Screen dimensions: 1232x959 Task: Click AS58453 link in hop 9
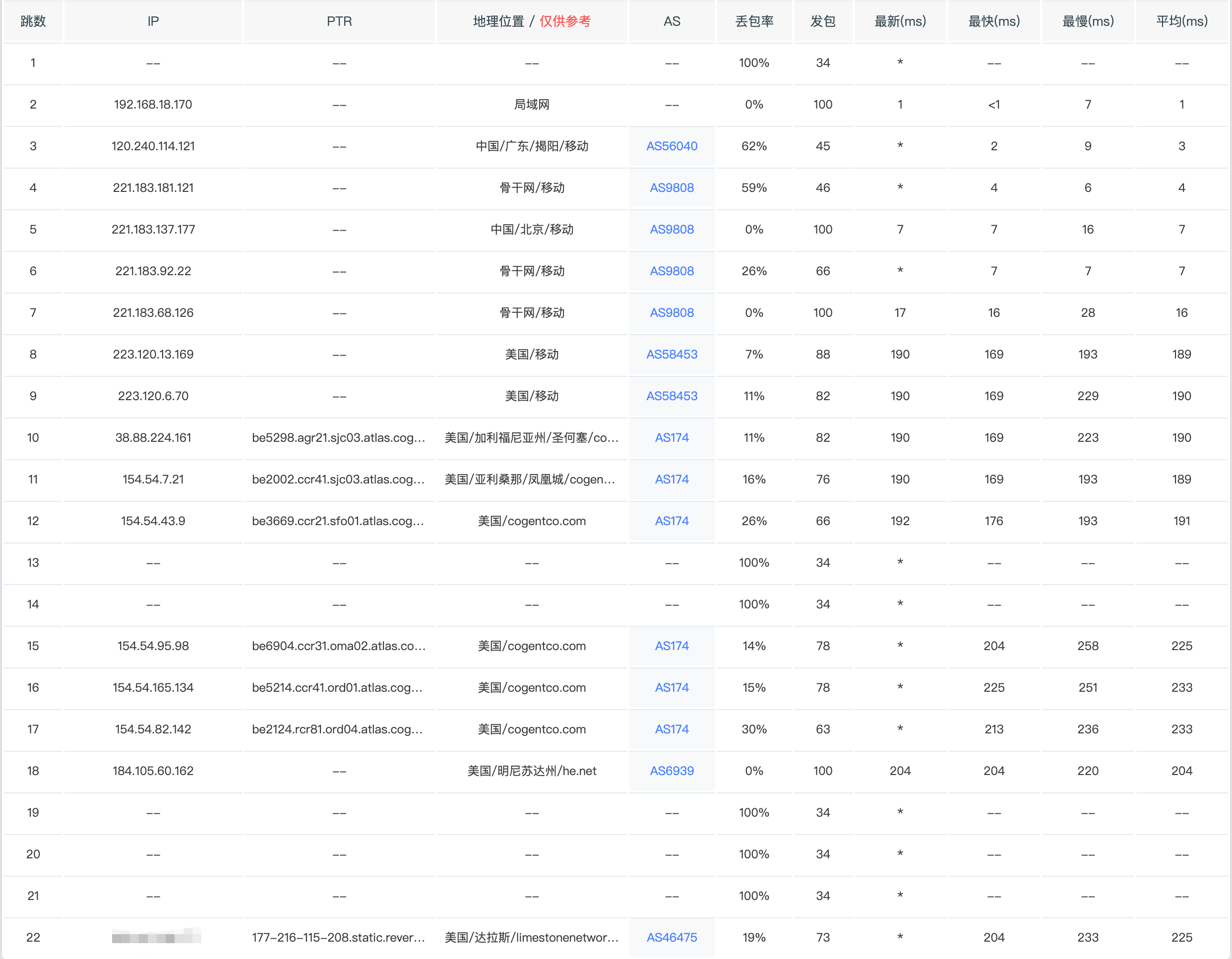point(671,396)
